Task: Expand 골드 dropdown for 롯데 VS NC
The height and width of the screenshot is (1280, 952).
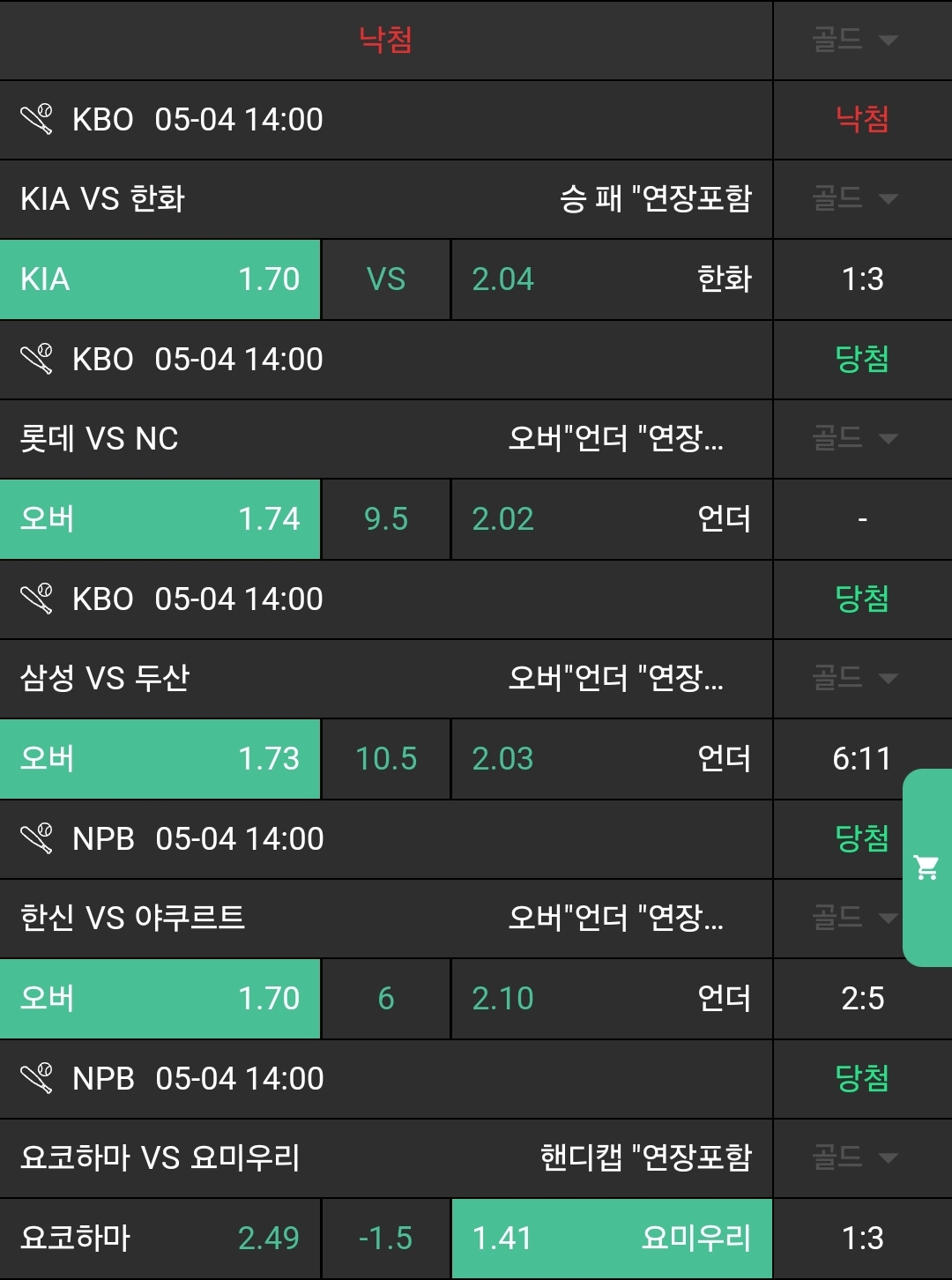Action: pos(854,438)
